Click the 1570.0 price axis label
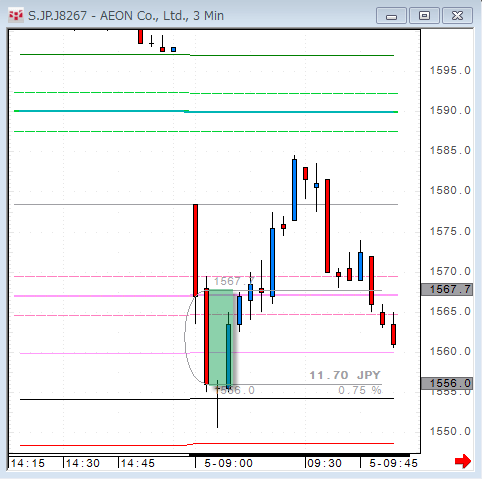 pyautogui.click(x=450, y=271)
